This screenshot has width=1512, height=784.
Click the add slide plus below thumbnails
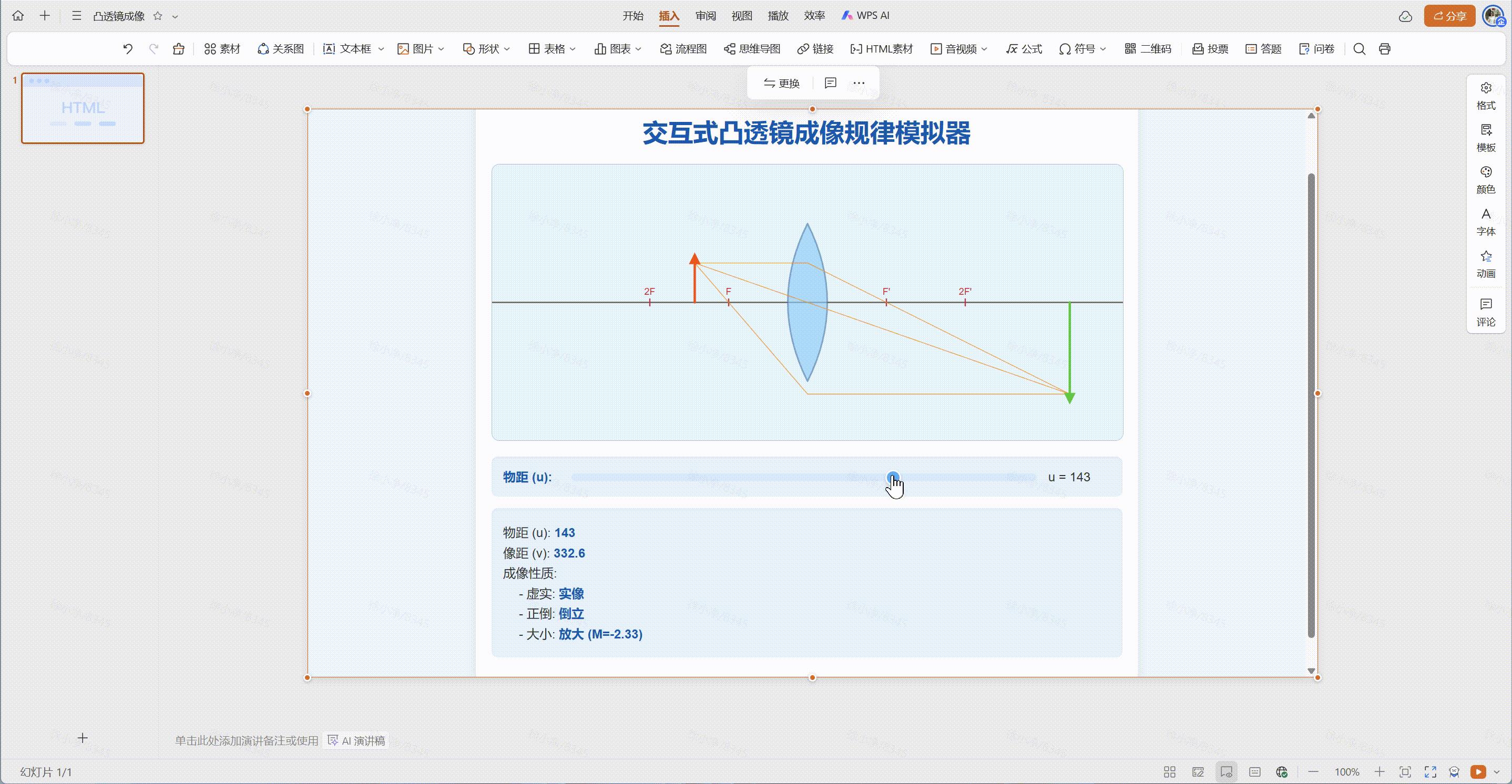pos(83,738)
